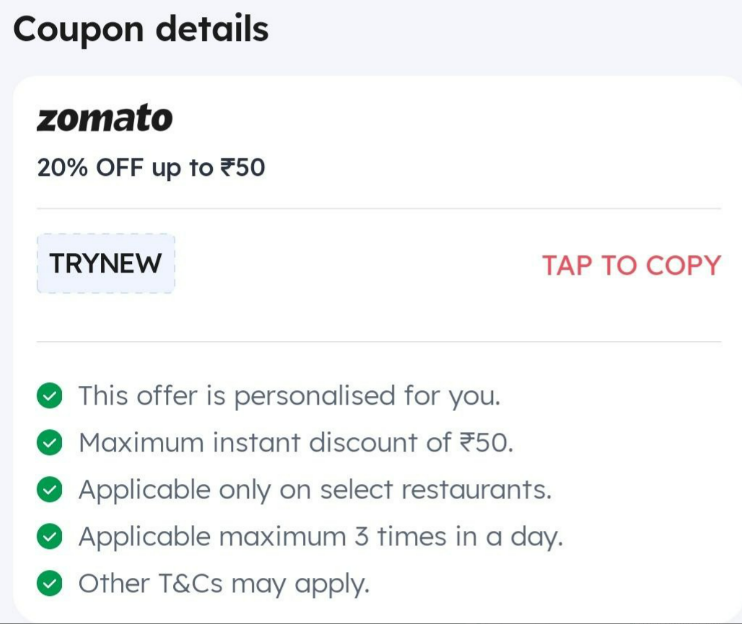Click green check beside 'Maximum instant discount'
Viewport: 742px width, 624px height.
[49, 443]
